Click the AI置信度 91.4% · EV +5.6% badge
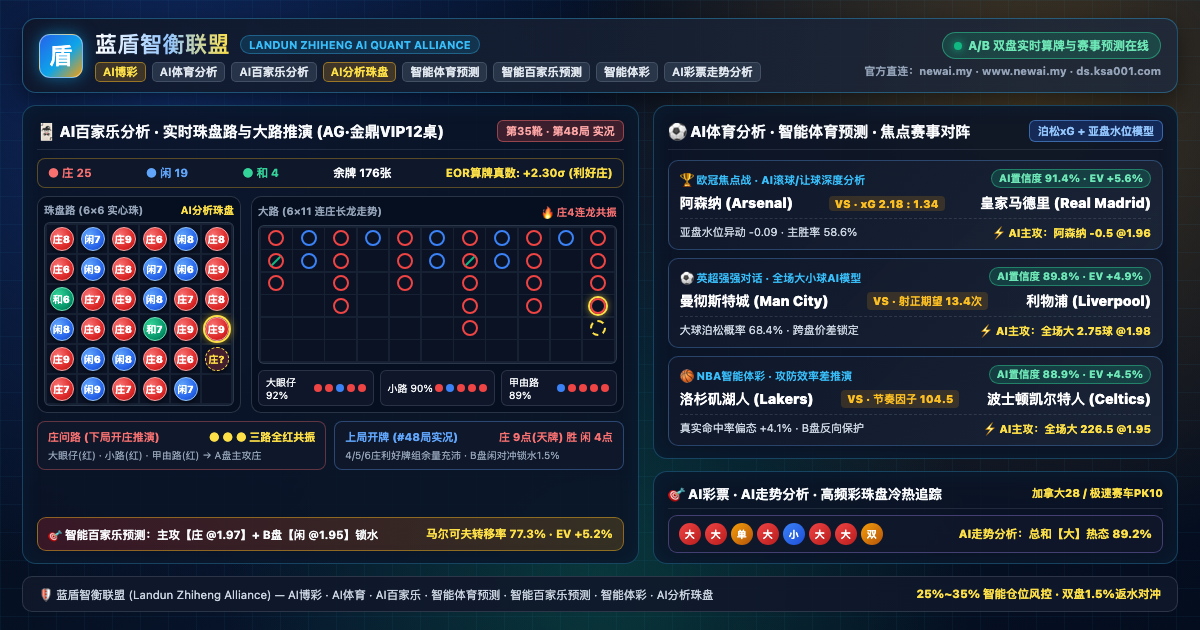 [x=1070, y=178]
